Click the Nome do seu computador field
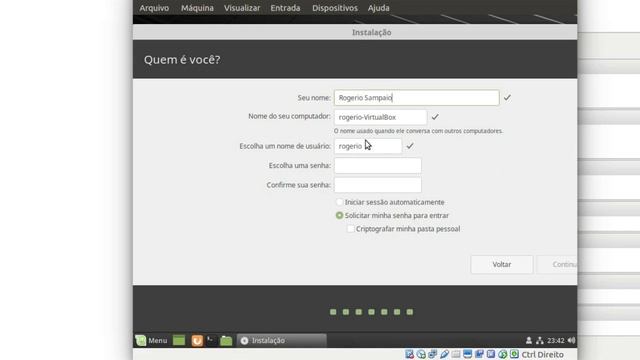 (380, 117)
